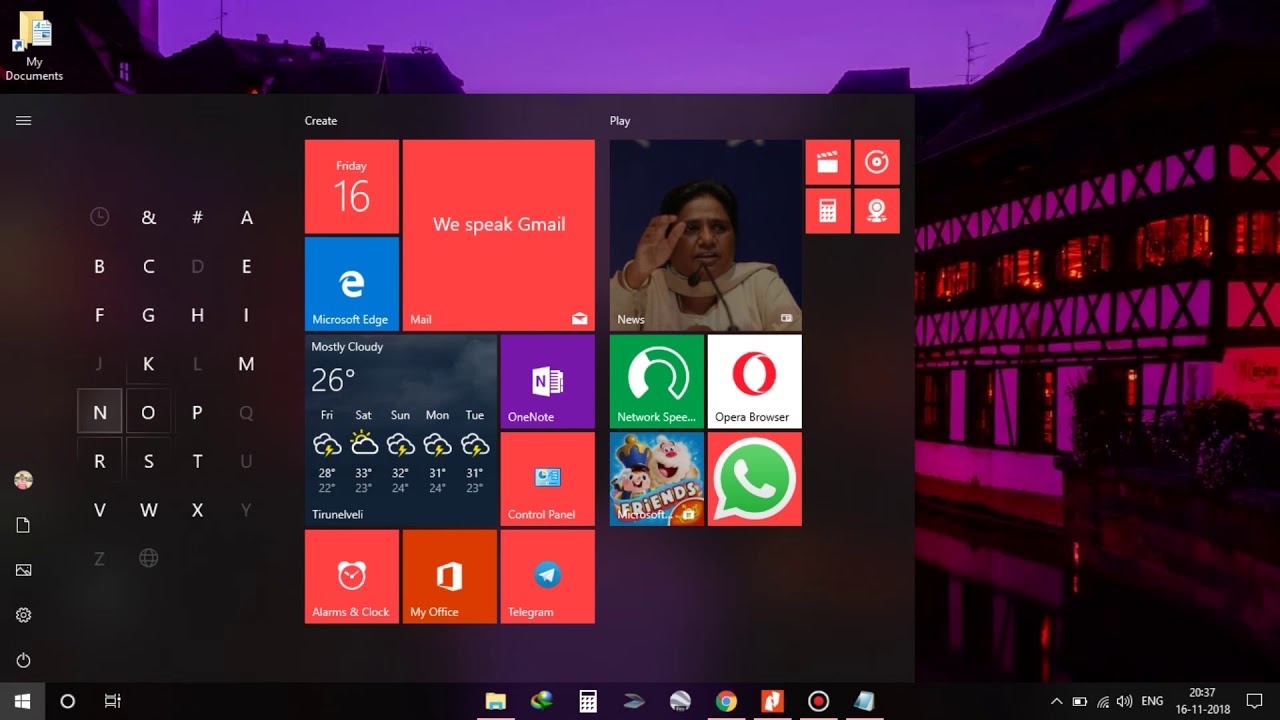Open the OneNote tile
1280x720 pixels.
[x=547, y=381]
